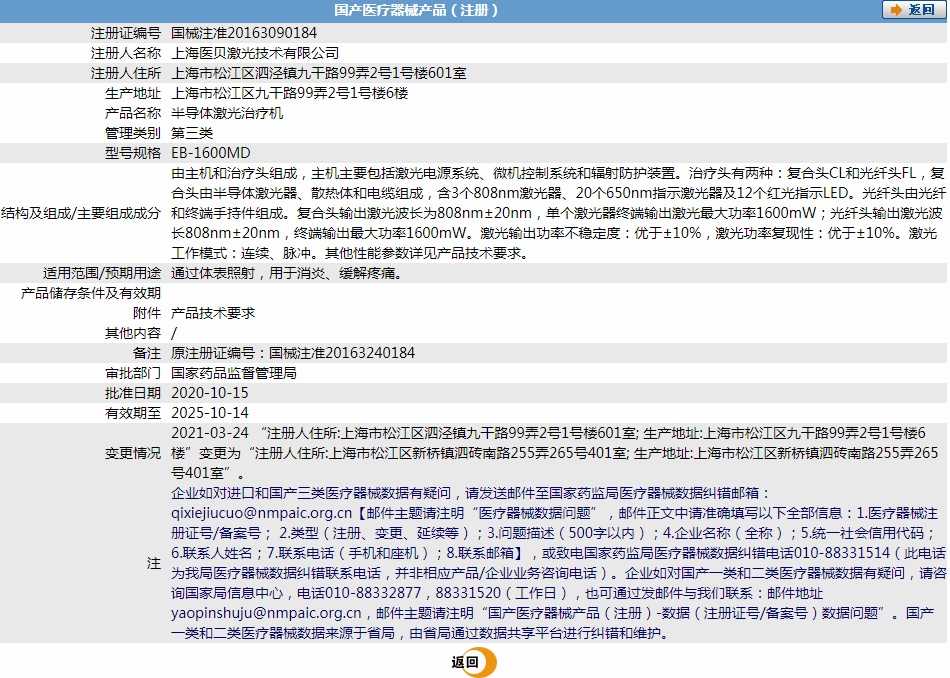Screen dimensions: 950x678
Task: Click the email yaopinshuju@nmpaic.org.cn
Action: pos(266,613)
